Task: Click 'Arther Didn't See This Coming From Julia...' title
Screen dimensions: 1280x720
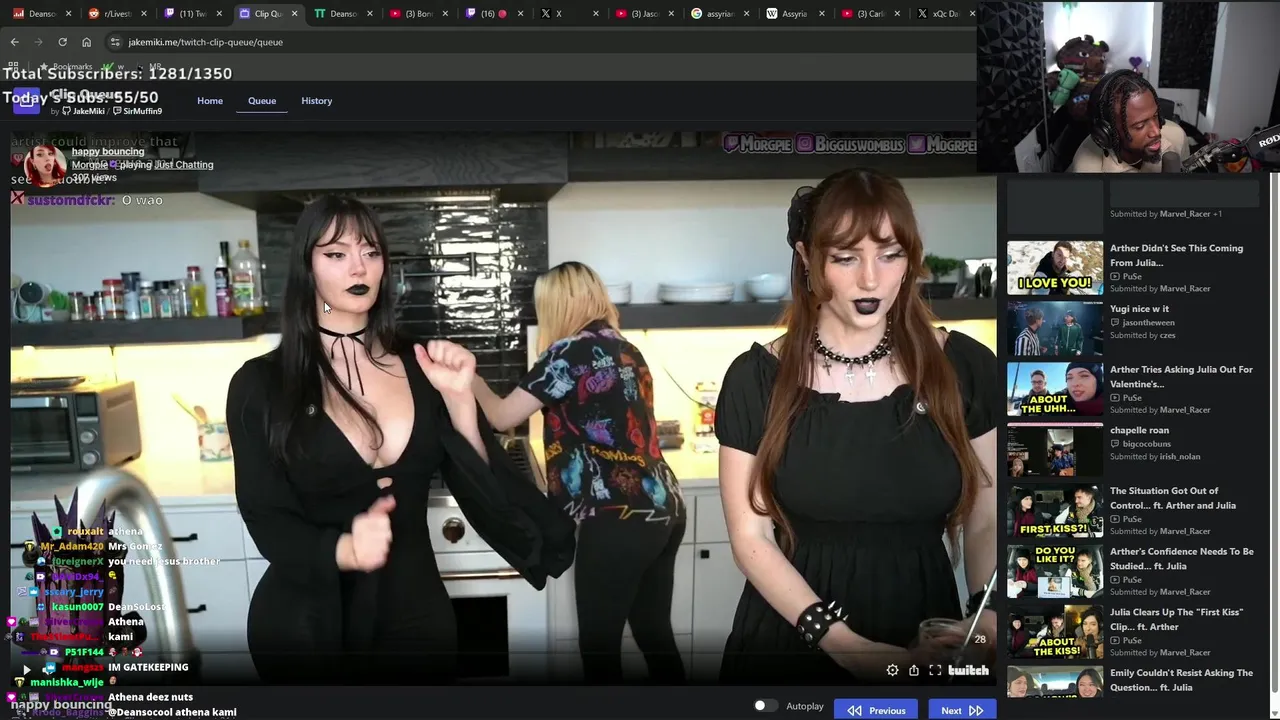Action: point(1176,255)
